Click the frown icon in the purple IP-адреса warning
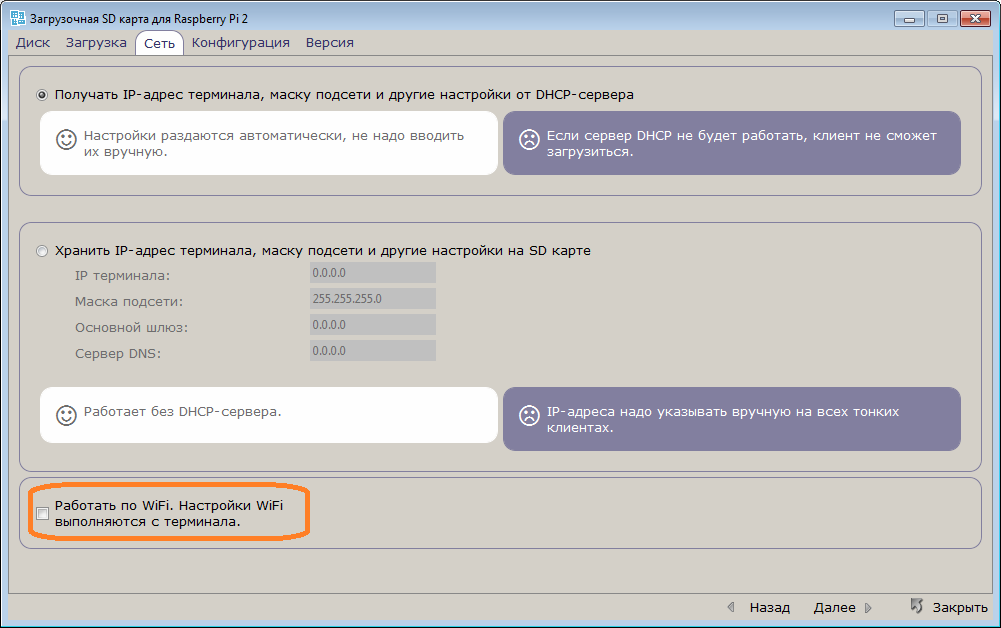 pos(529,413)
